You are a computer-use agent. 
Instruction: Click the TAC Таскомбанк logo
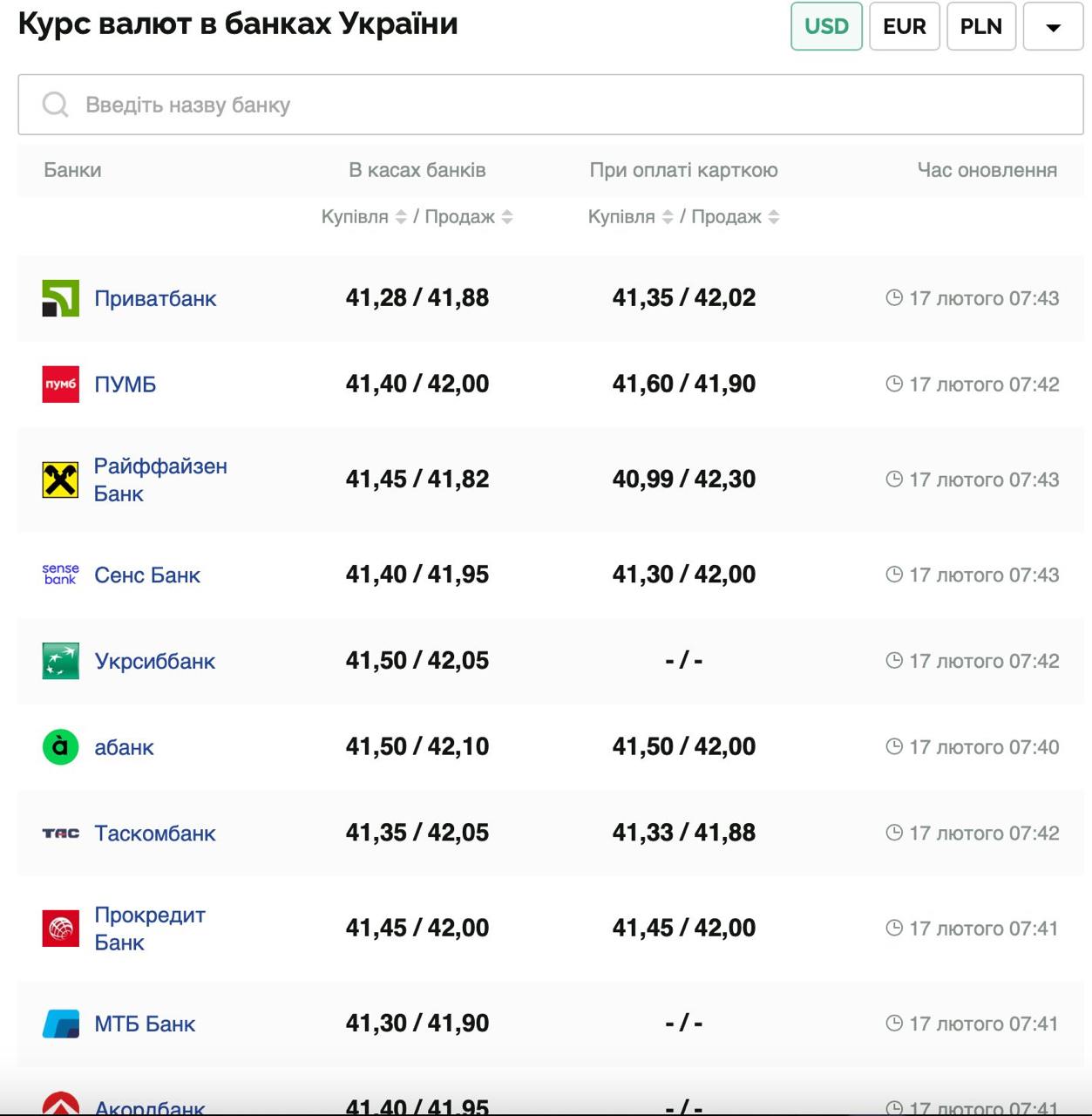[60, 834]
